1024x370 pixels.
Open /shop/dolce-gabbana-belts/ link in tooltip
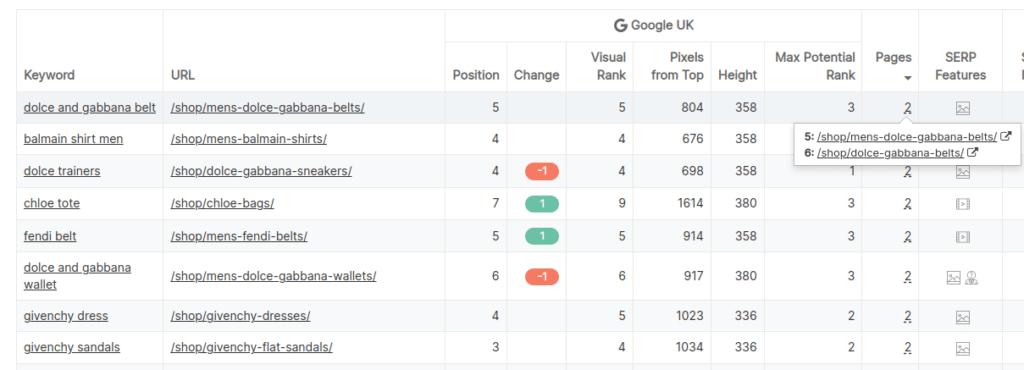(890, 153)
